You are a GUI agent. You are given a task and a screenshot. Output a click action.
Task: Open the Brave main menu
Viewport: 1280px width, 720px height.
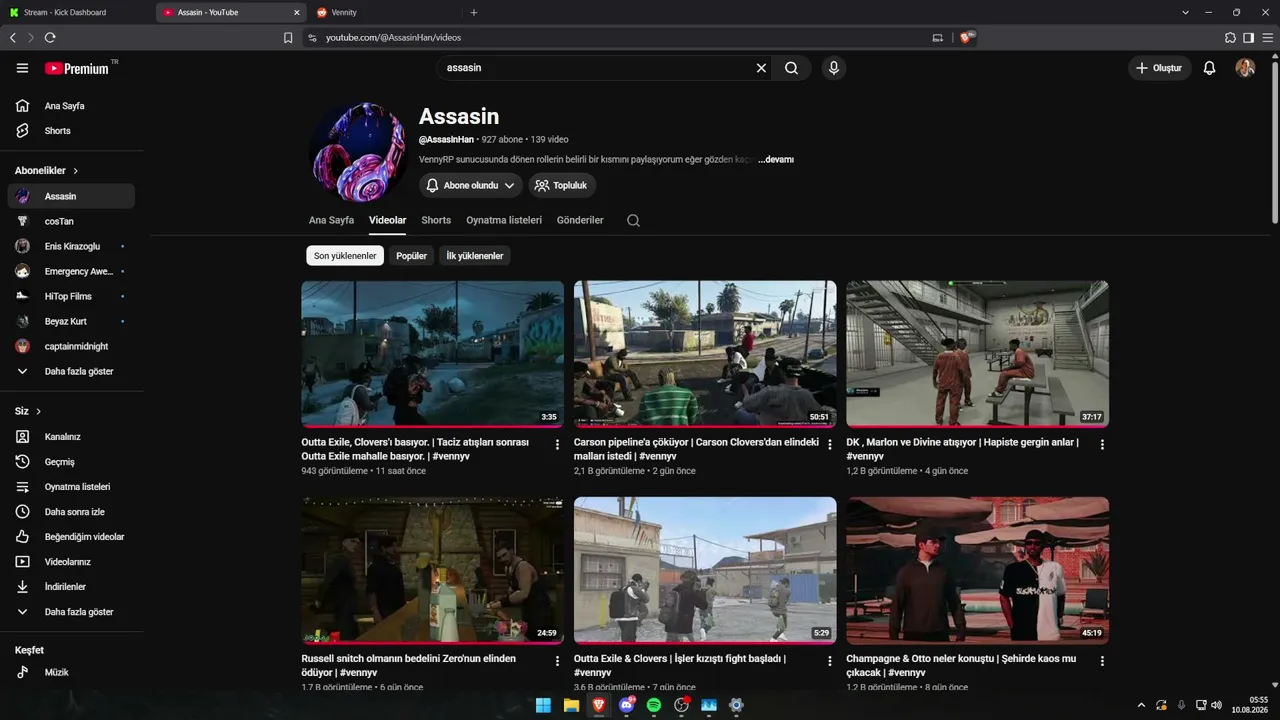(1266, 37)
